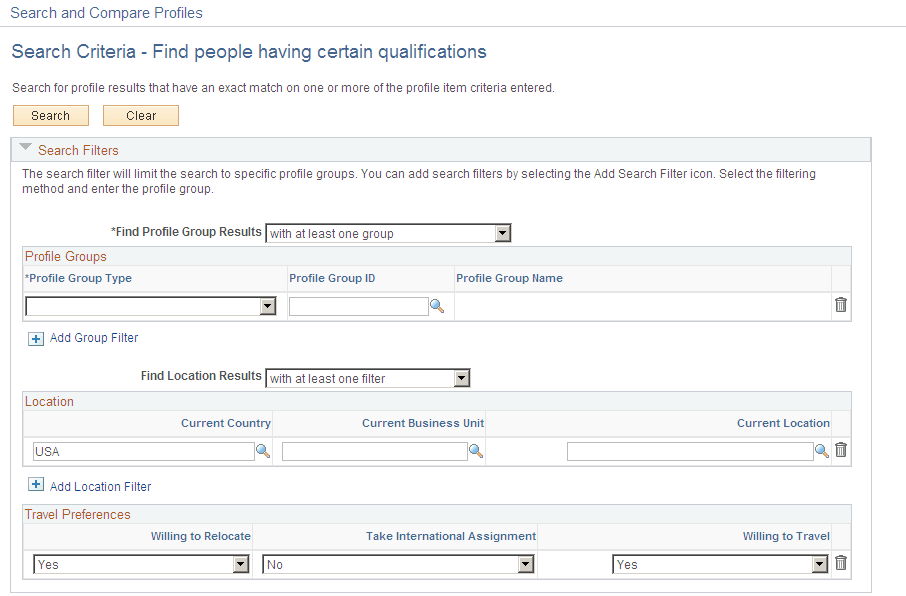This screenshot has height=596, width=906.
Task: Click the Clear button
Action: (140, 115)
